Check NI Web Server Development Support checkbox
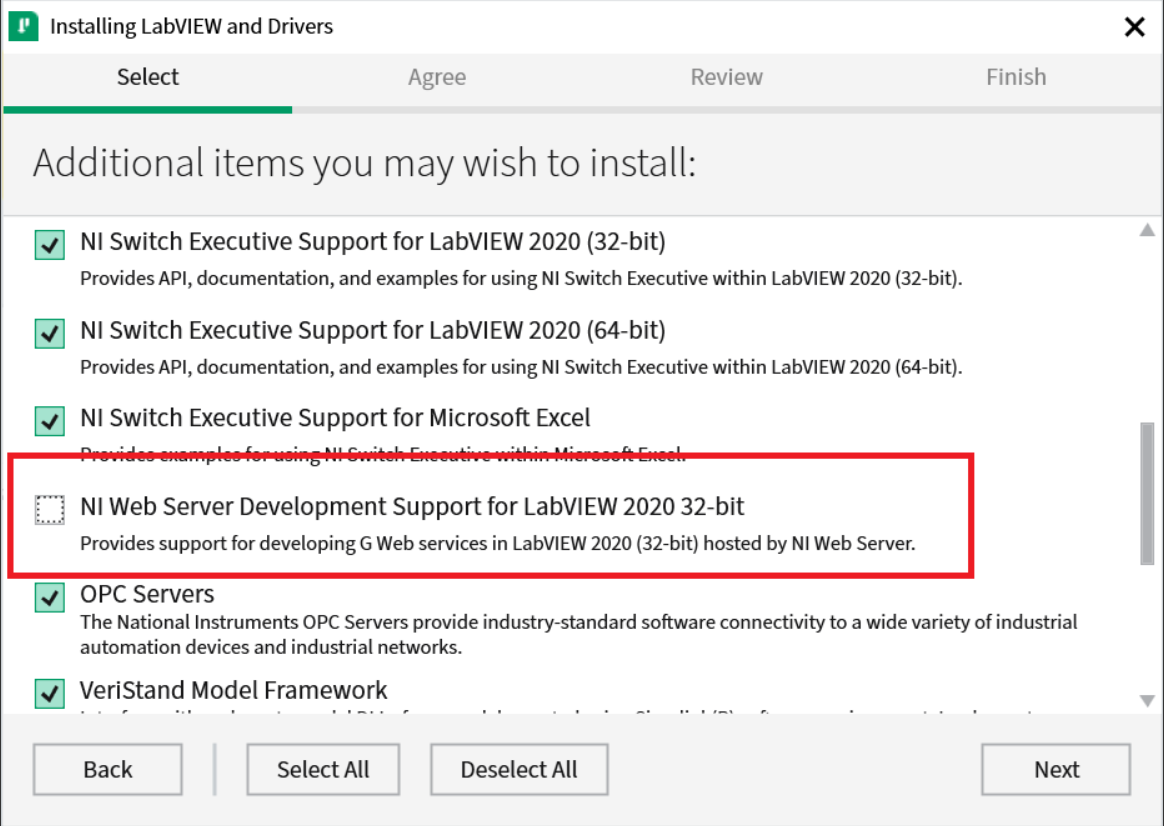Screen dimensions: 1164x826 [50, 509]
